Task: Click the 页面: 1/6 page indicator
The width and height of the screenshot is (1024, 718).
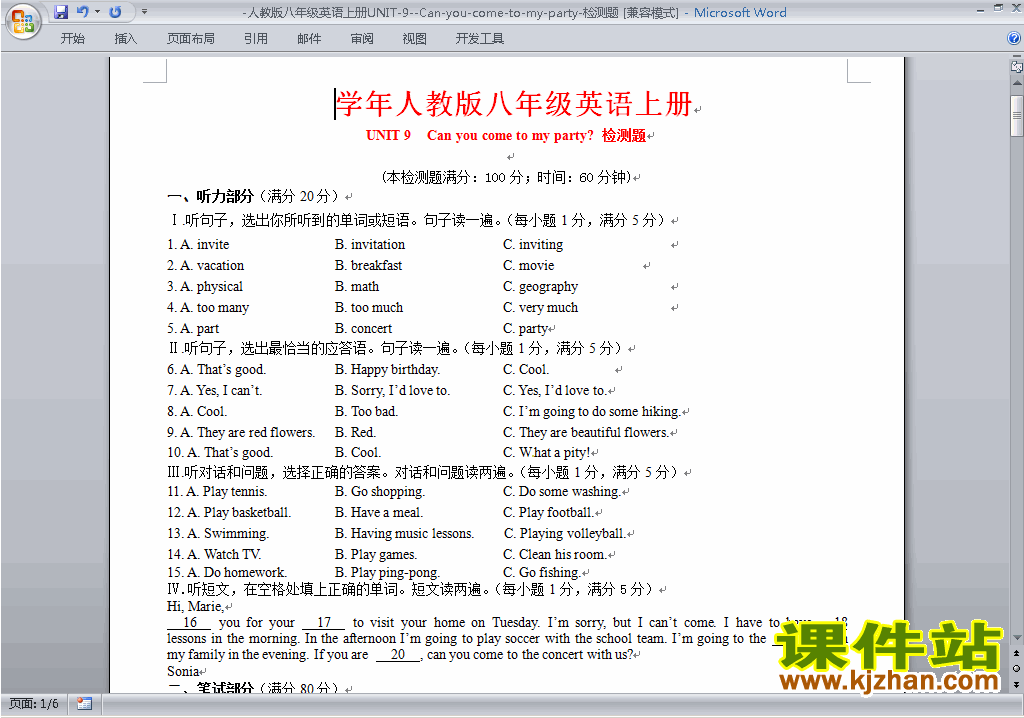Action: 34,704
